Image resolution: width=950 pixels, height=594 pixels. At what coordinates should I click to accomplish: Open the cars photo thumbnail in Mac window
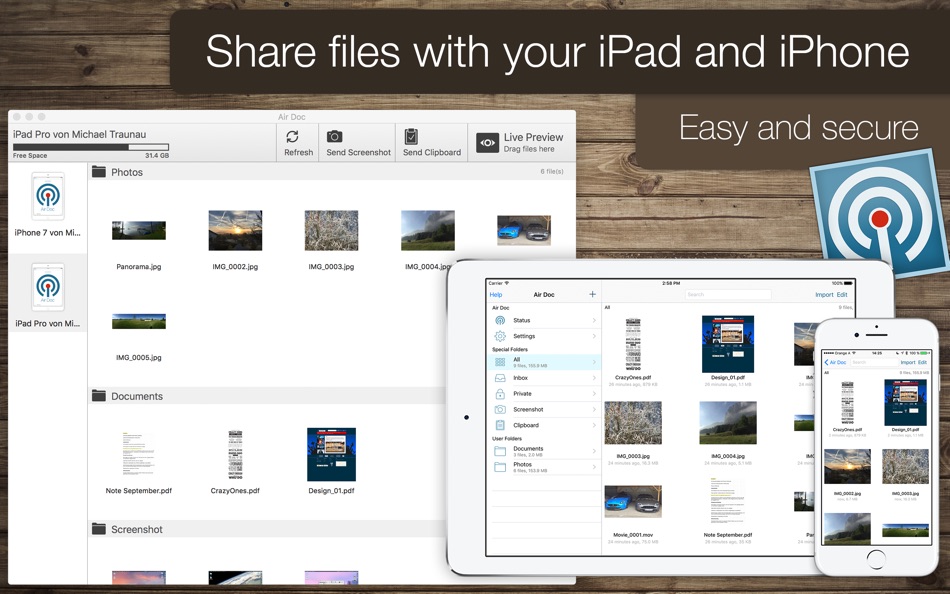click(524, 230)
